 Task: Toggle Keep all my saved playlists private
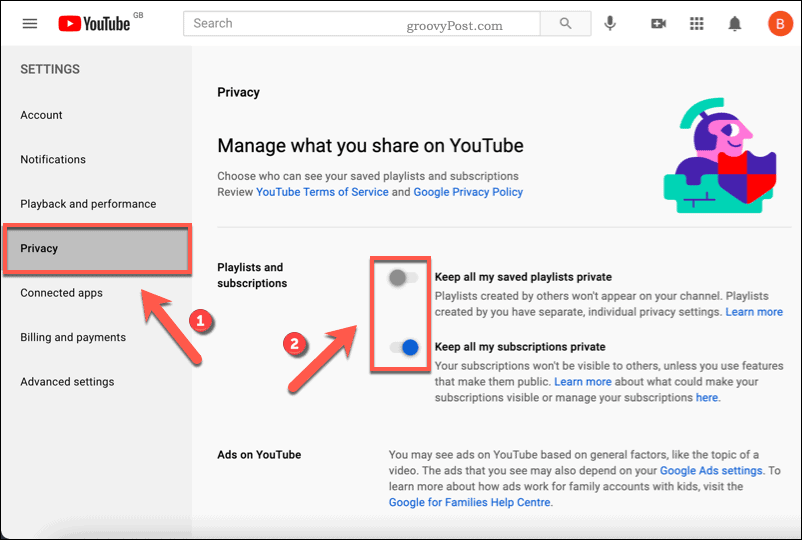point(404,278)
